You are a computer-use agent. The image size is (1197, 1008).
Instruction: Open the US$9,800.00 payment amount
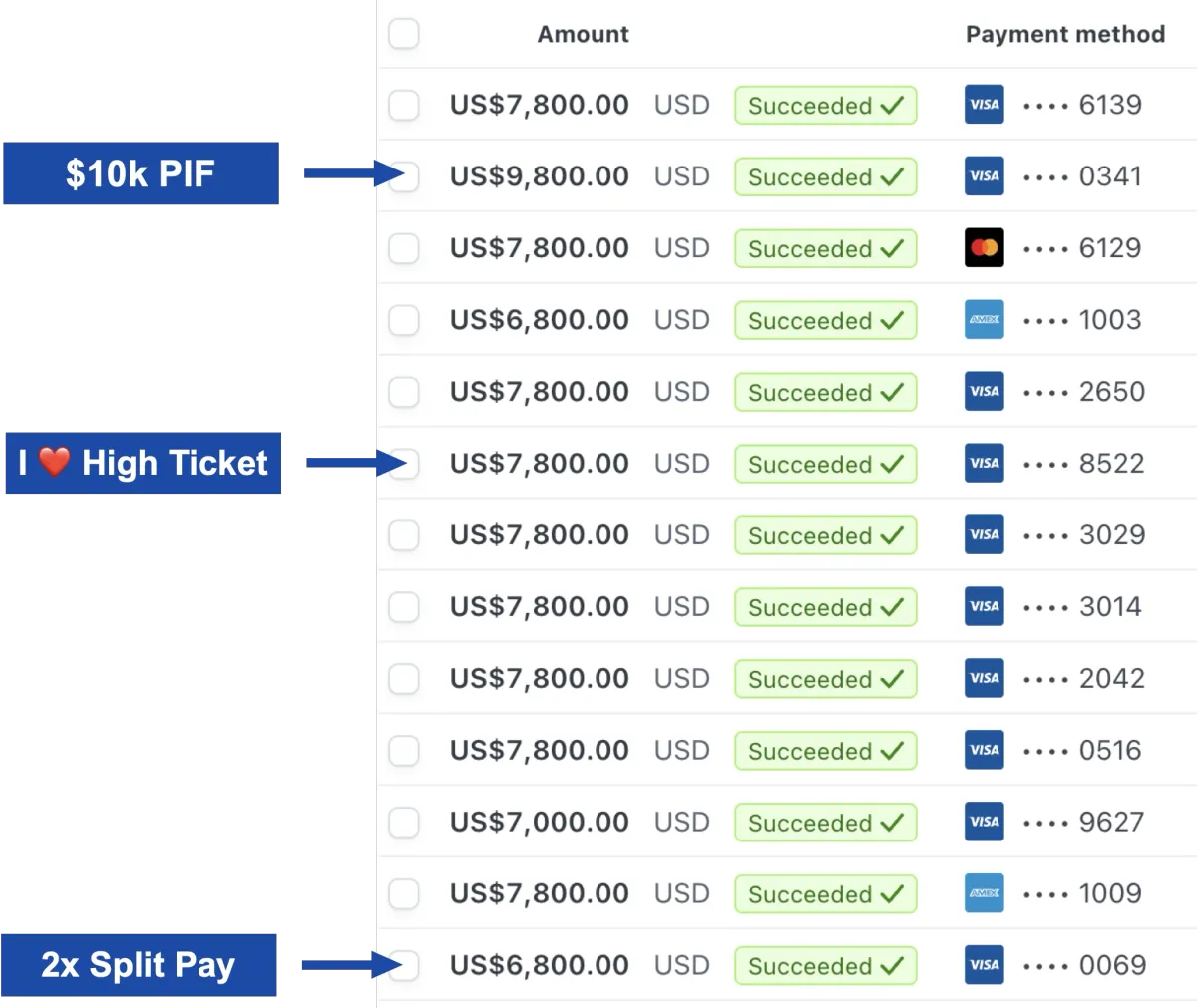(x=539, y=176)
